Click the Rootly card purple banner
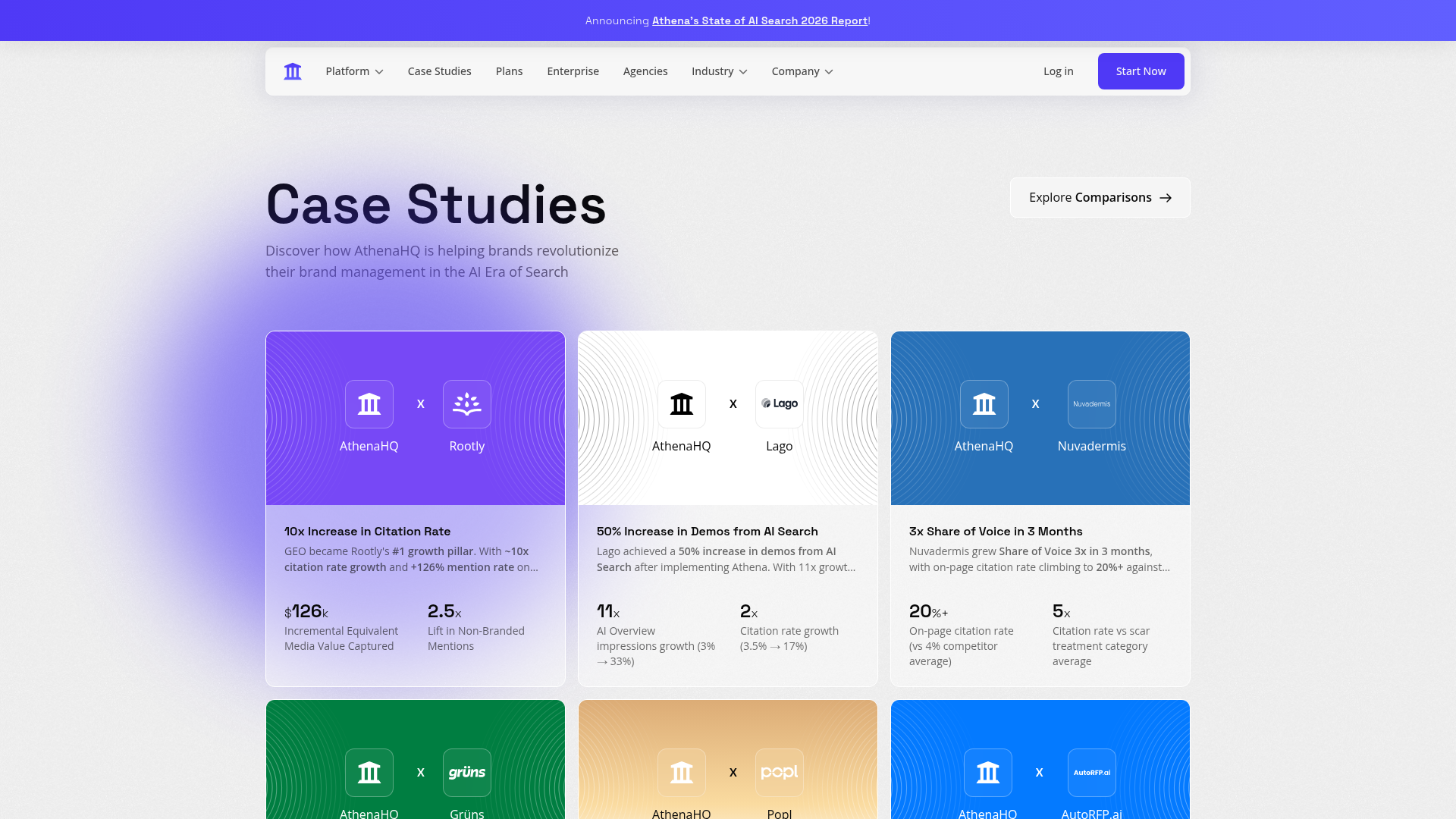The image size is (1456, 819). click(416, 418)
